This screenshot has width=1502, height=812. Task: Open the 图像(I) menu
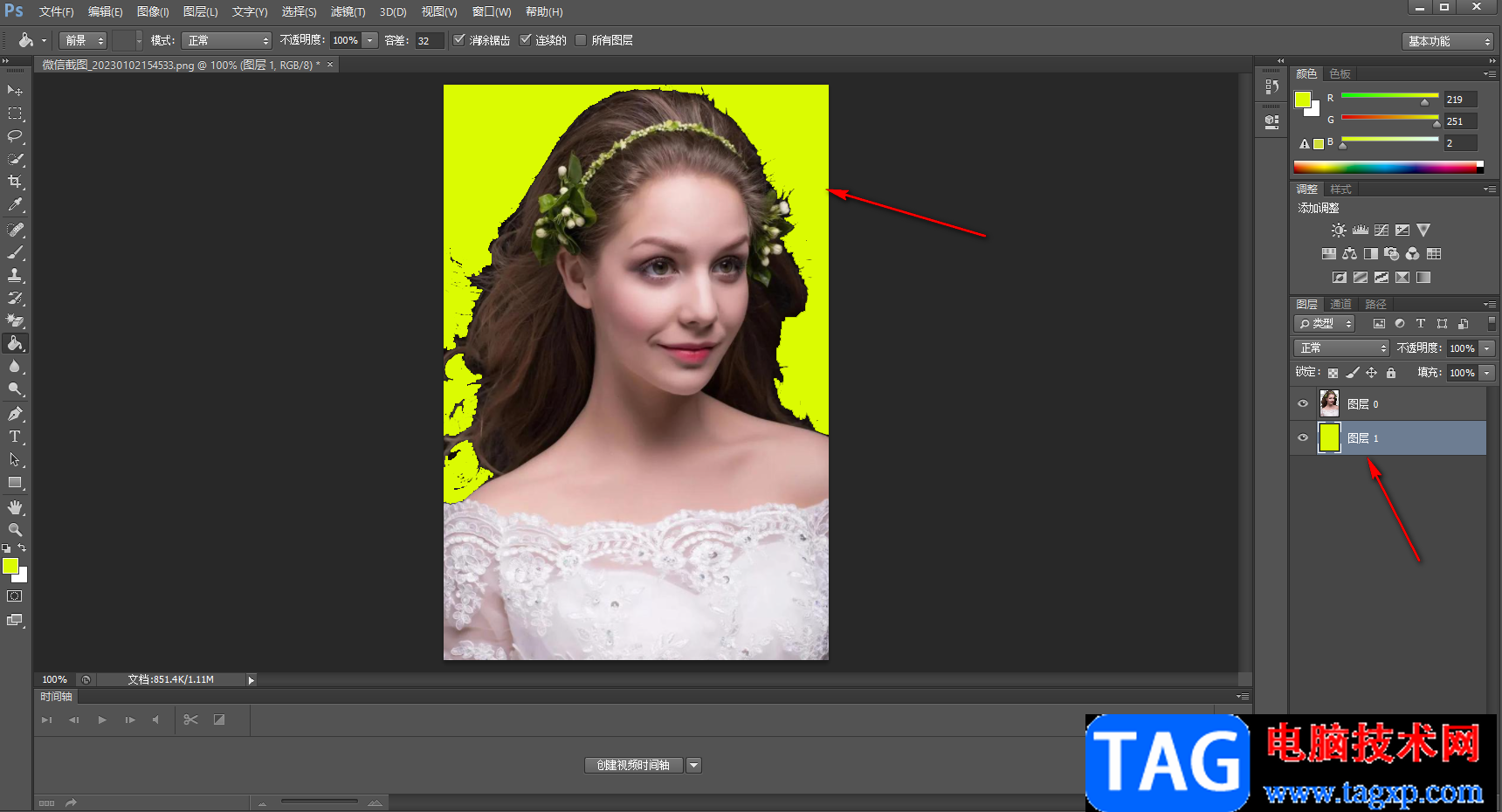tap(153, 12)
